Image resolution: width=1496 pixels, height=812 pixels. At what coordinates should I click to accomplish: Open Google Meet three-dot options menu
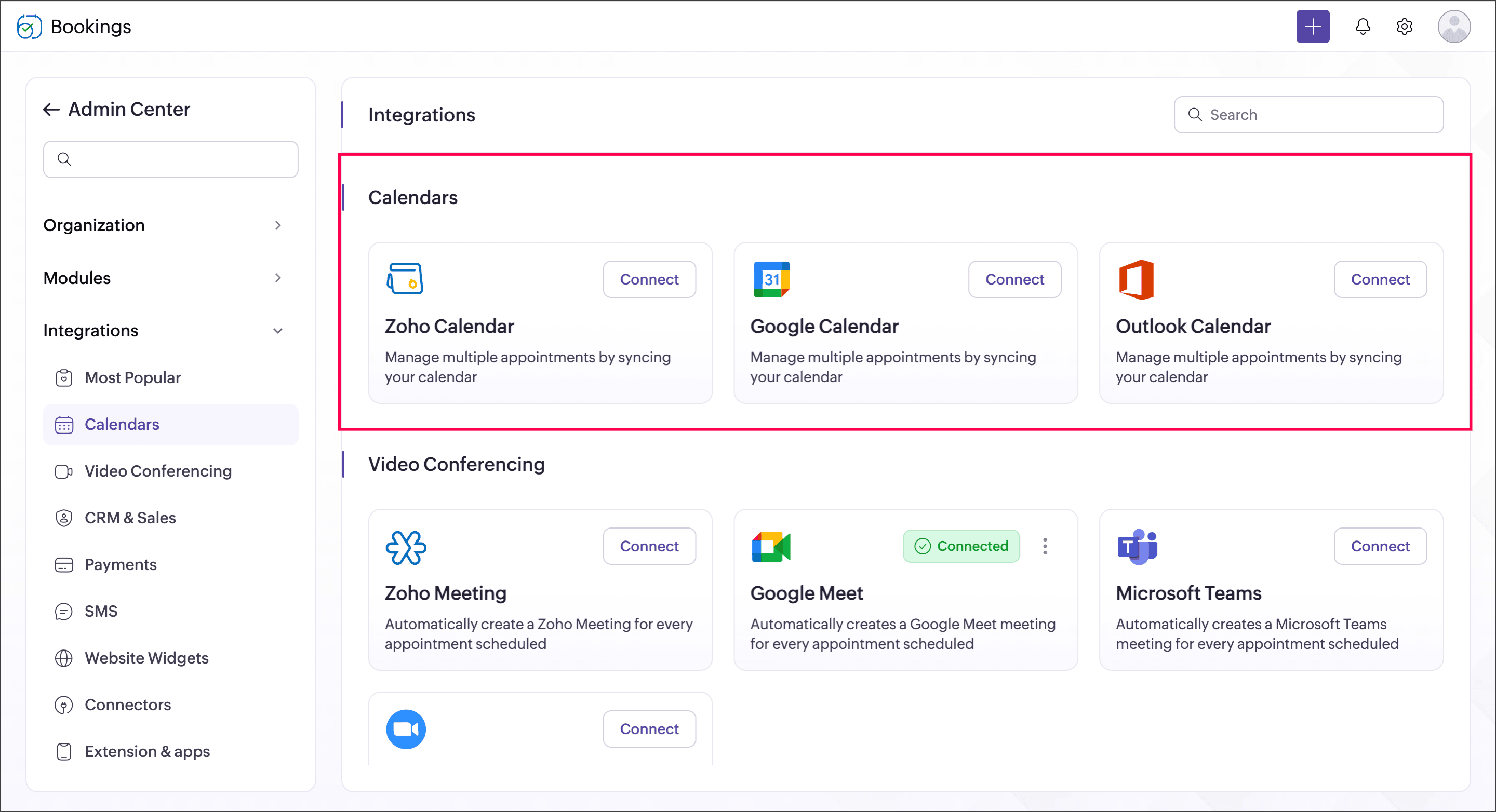pos(1045,546)
